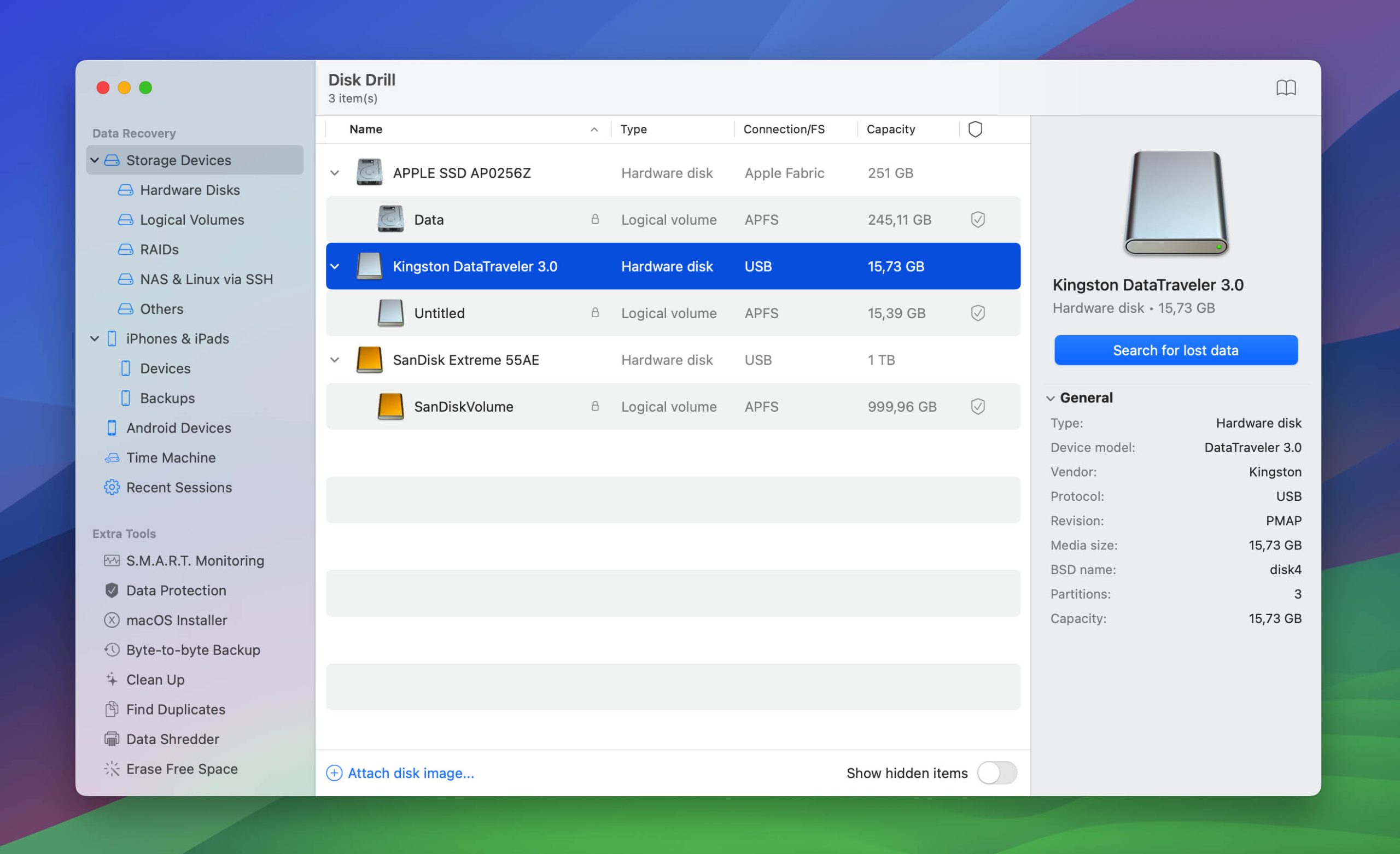The width and height of the screenshot is (1400, 854).
Task: Click the Data Protection shield sidebar icon
Action: (112, 590)
